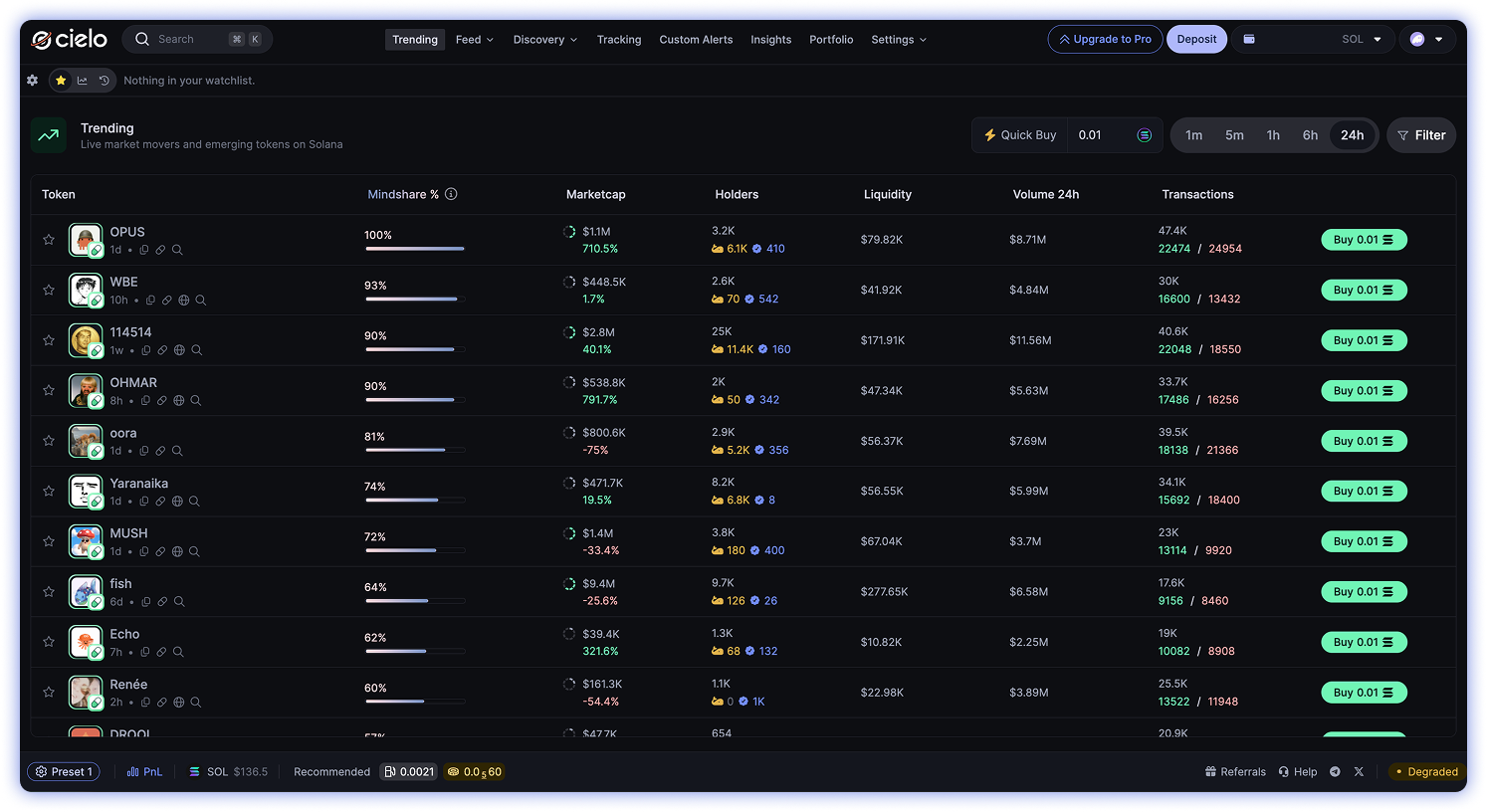
Task: Focus the Quick Buy amount field
Action: (x=1100, y=135)
